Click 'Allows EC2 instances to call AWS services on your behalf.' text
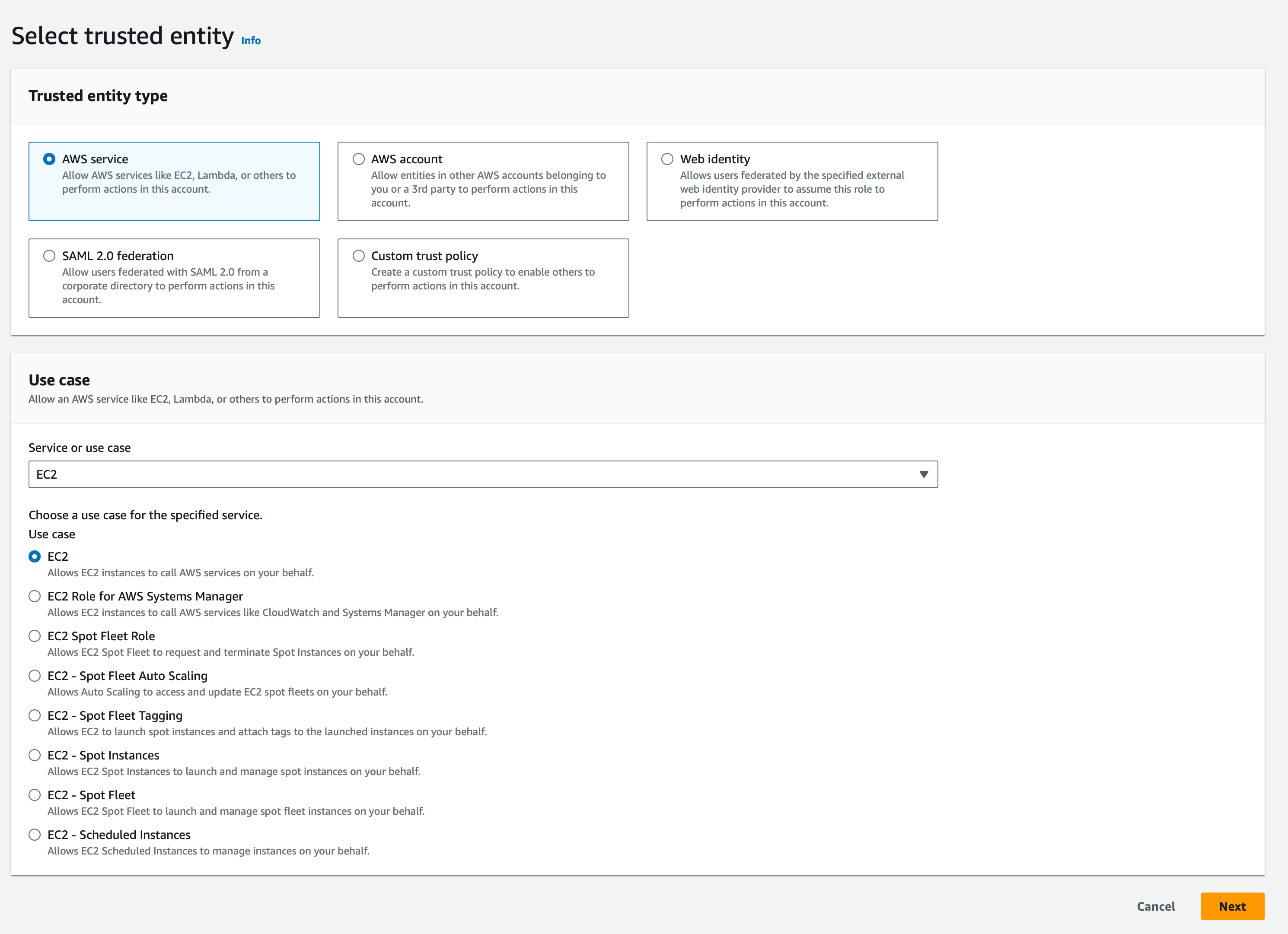 [x=181, y=572]
